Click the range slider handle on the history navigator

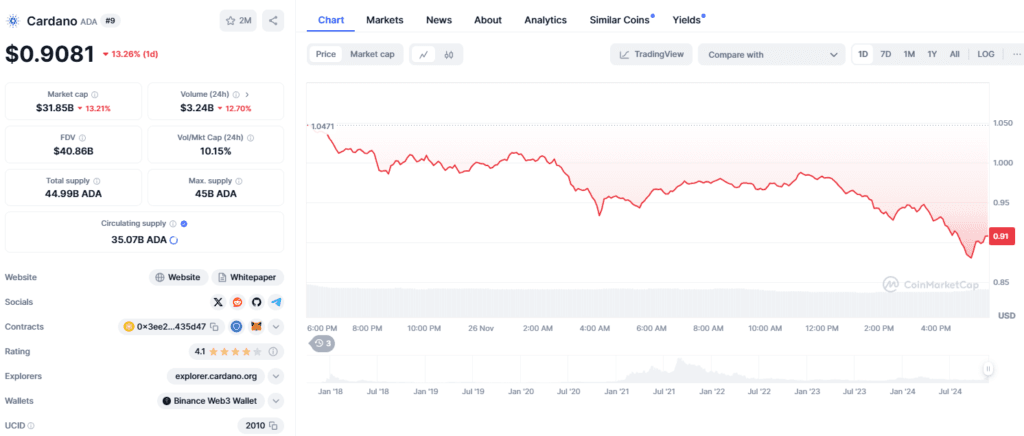coord(988,369)
